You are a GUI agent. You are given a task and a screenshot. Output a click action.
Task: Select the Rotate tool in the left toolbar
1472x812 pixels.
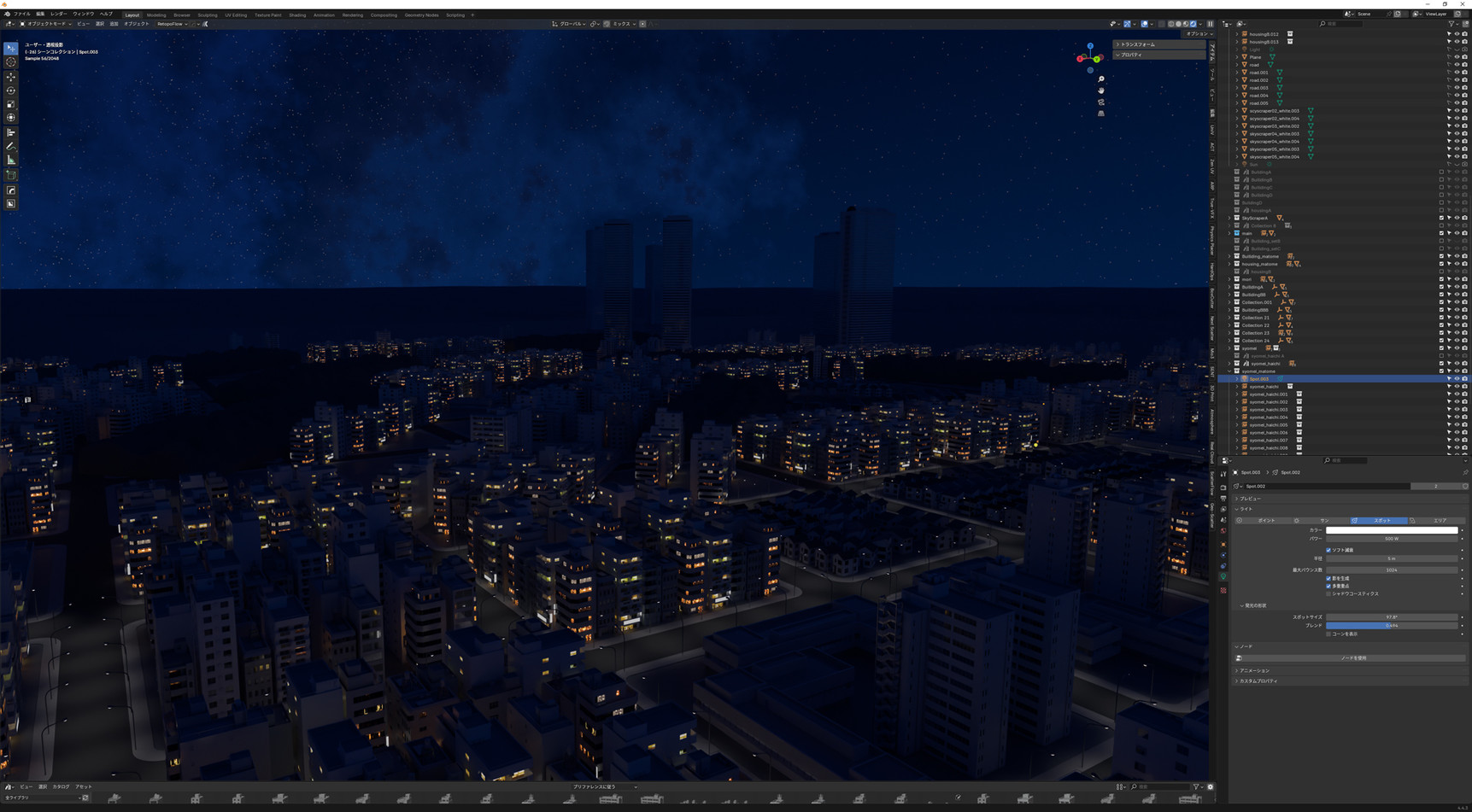11,91
